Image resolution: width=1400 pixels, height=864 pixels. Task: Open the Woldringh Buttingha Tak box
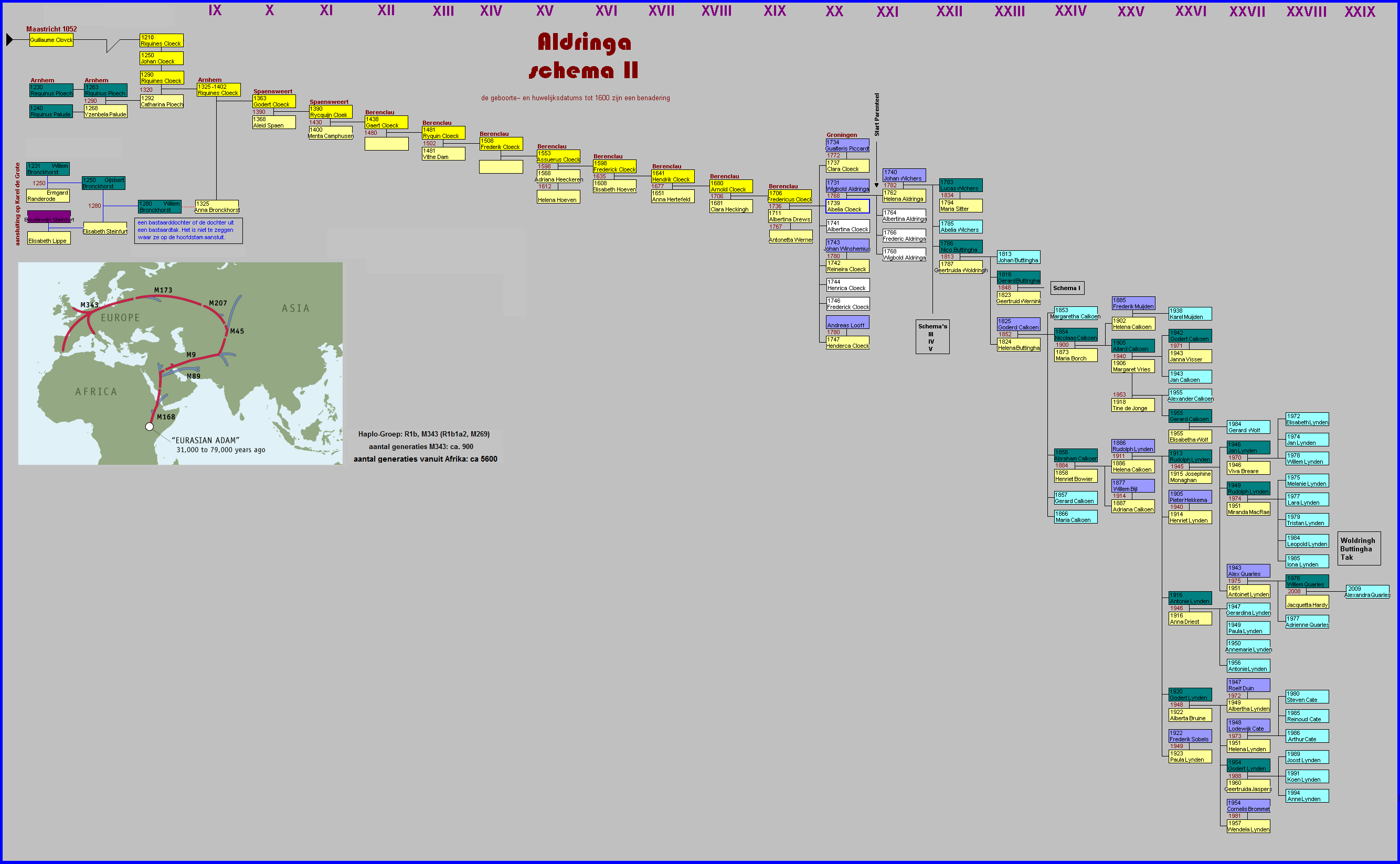pos(1359,549)
